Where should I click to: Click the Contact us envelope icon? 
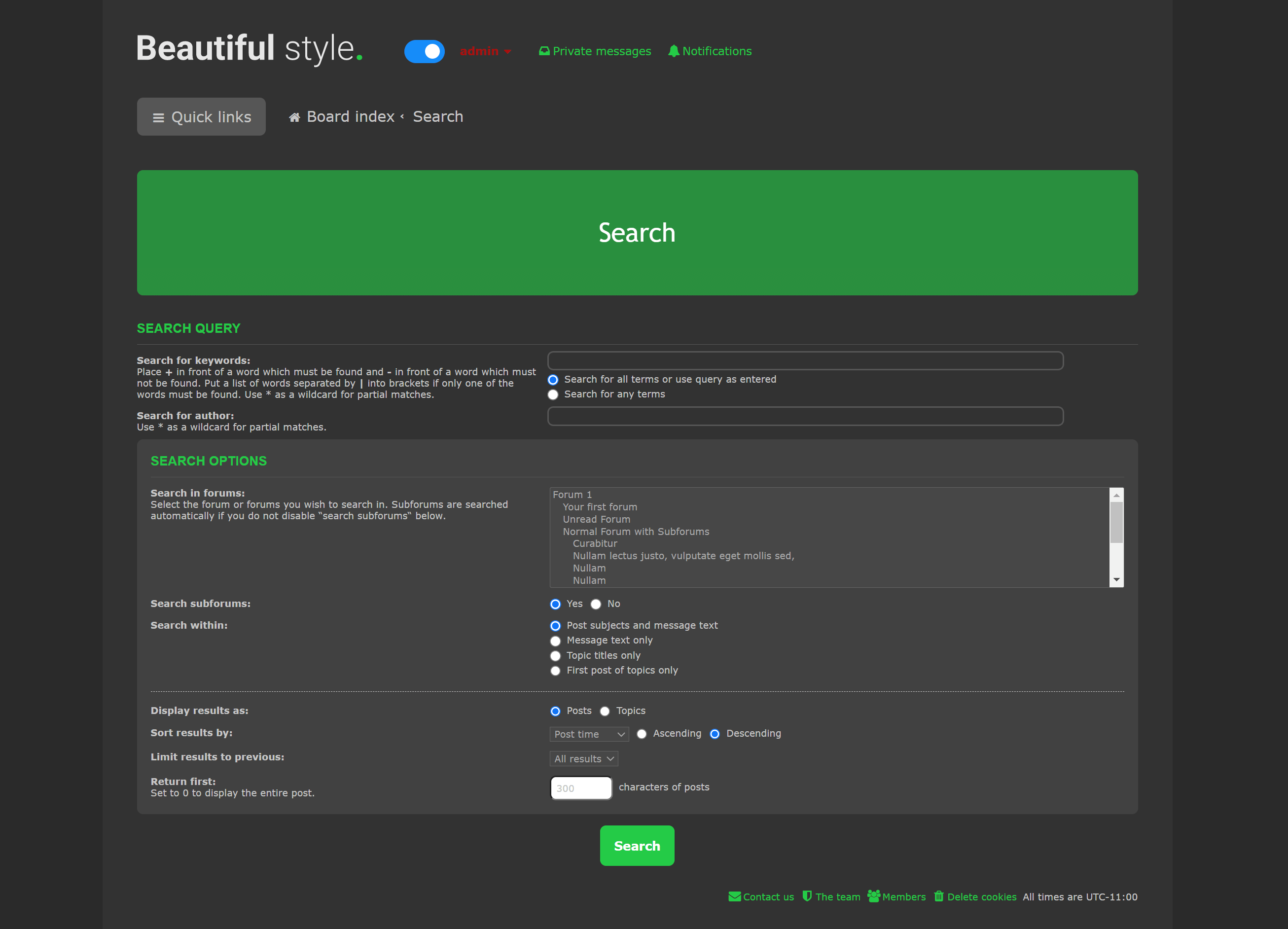(734, 896)
